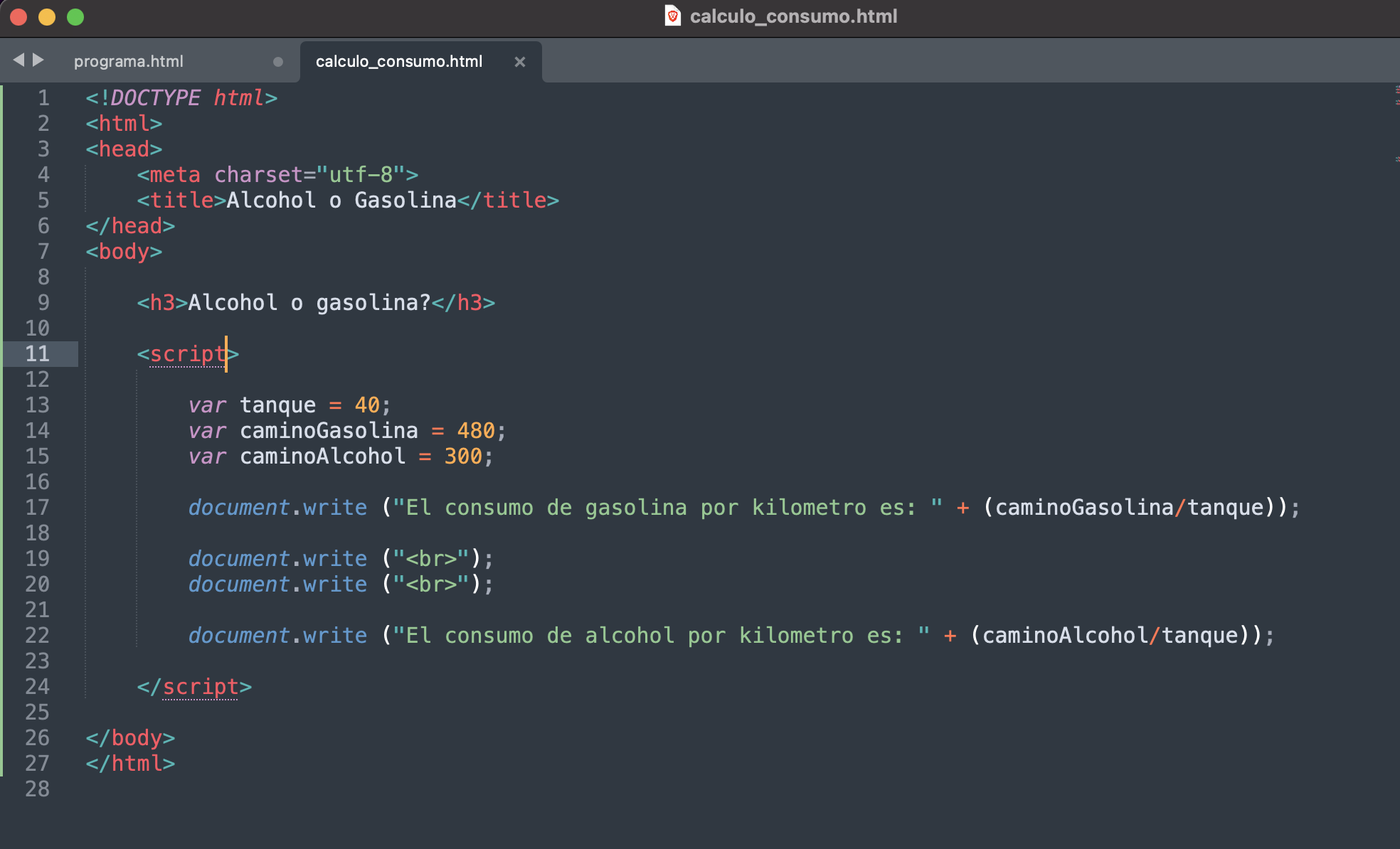
Task: Click the opening html tag on line 2
Action: click(124, 123)
